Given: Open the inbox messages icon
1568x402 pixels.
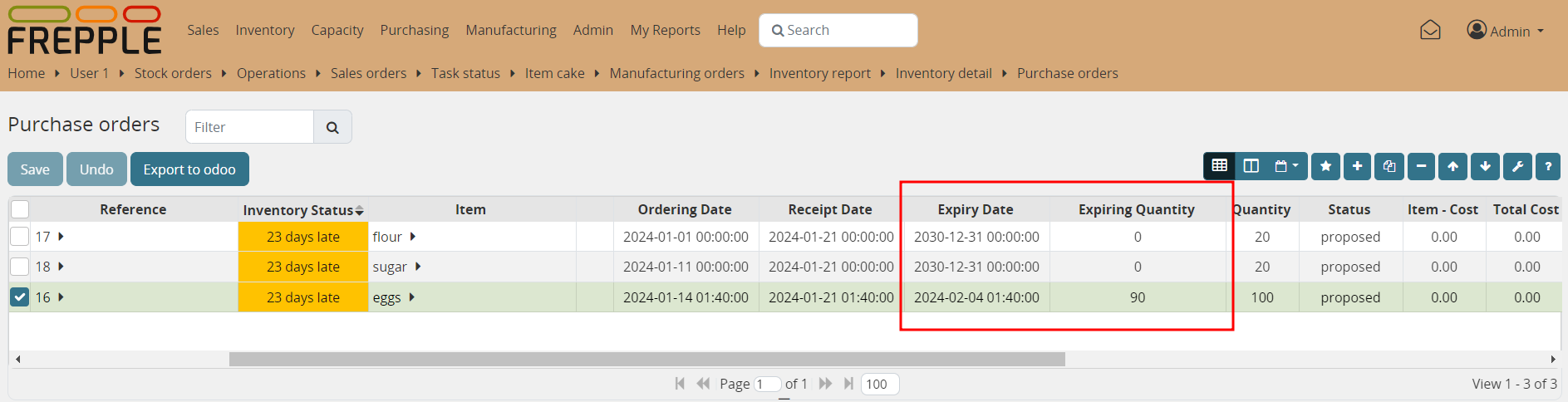Looking at the screenshot, I should tap(1430, 31).
